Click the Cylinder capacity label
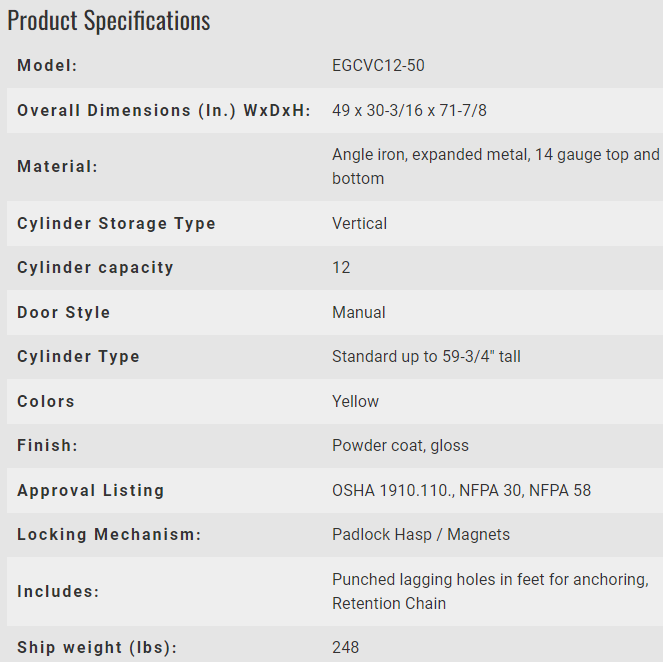663x662 pixels. coord(95,268)
